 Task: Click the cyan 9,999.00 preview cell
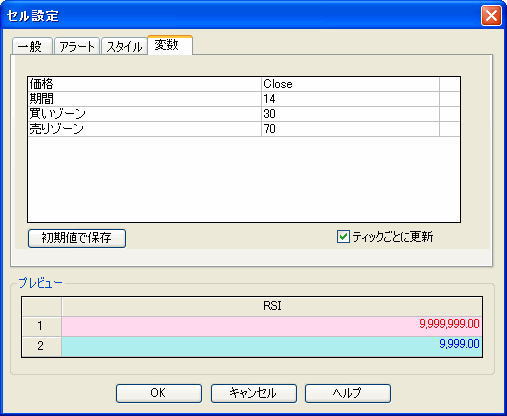tap(272, 347)
